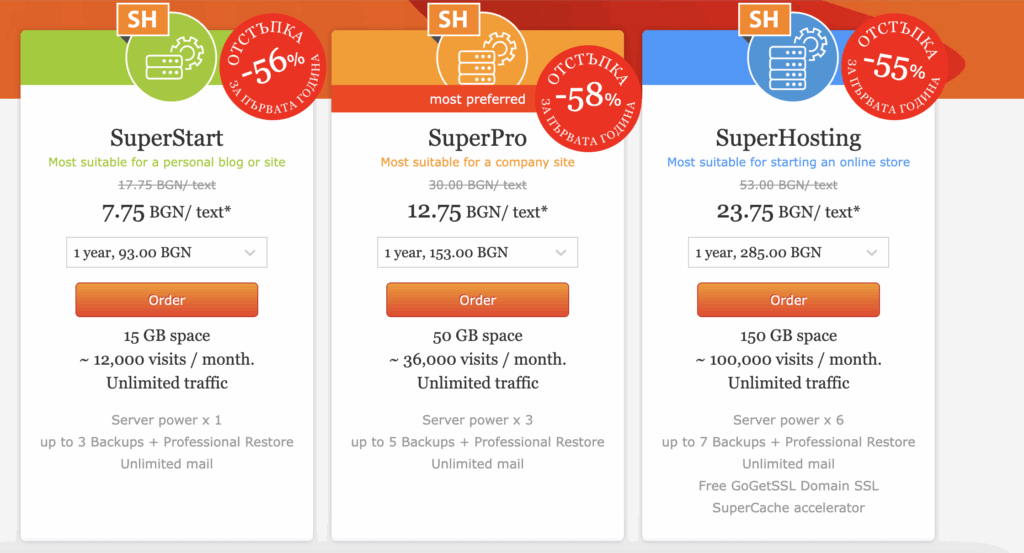
Task: Open the SuperHosting 1 year, 285.00 BGN dropdown
Action: coord(788,253)
